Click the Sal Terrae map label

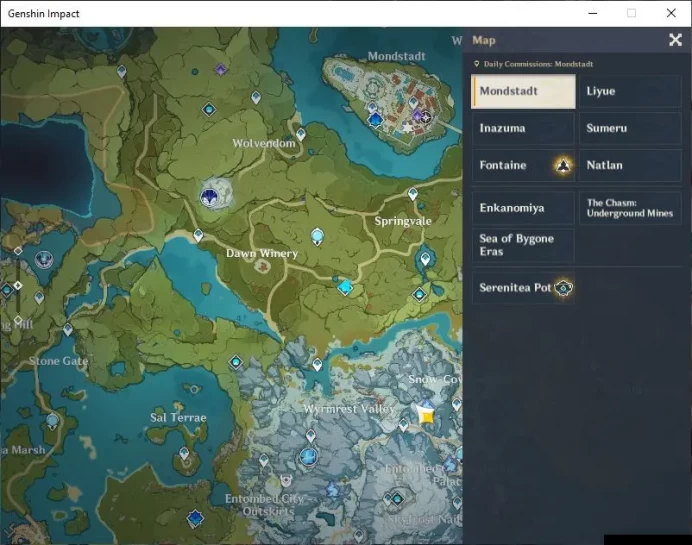tap(178, 417)
